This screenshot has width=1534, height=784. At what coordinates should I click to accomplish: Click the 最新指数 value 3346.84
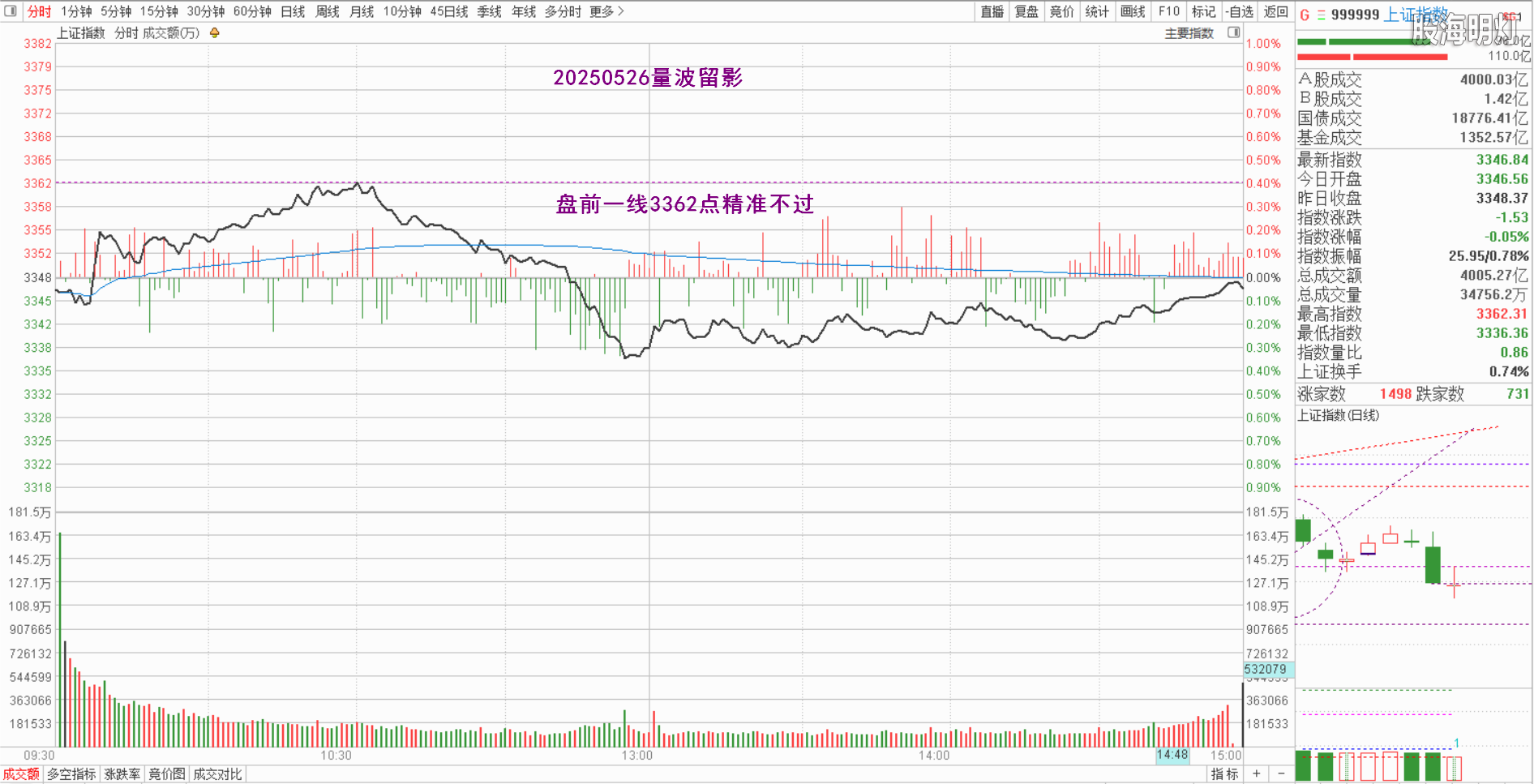[1502, 160]
